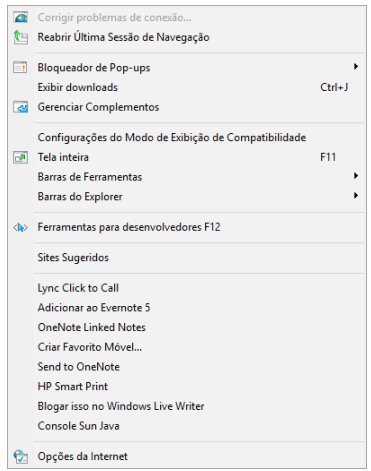Image resolution: width=371 pixels, height=471 pixels.
Task: Click the developer tools cursor icon
Action: click(20, 227)
